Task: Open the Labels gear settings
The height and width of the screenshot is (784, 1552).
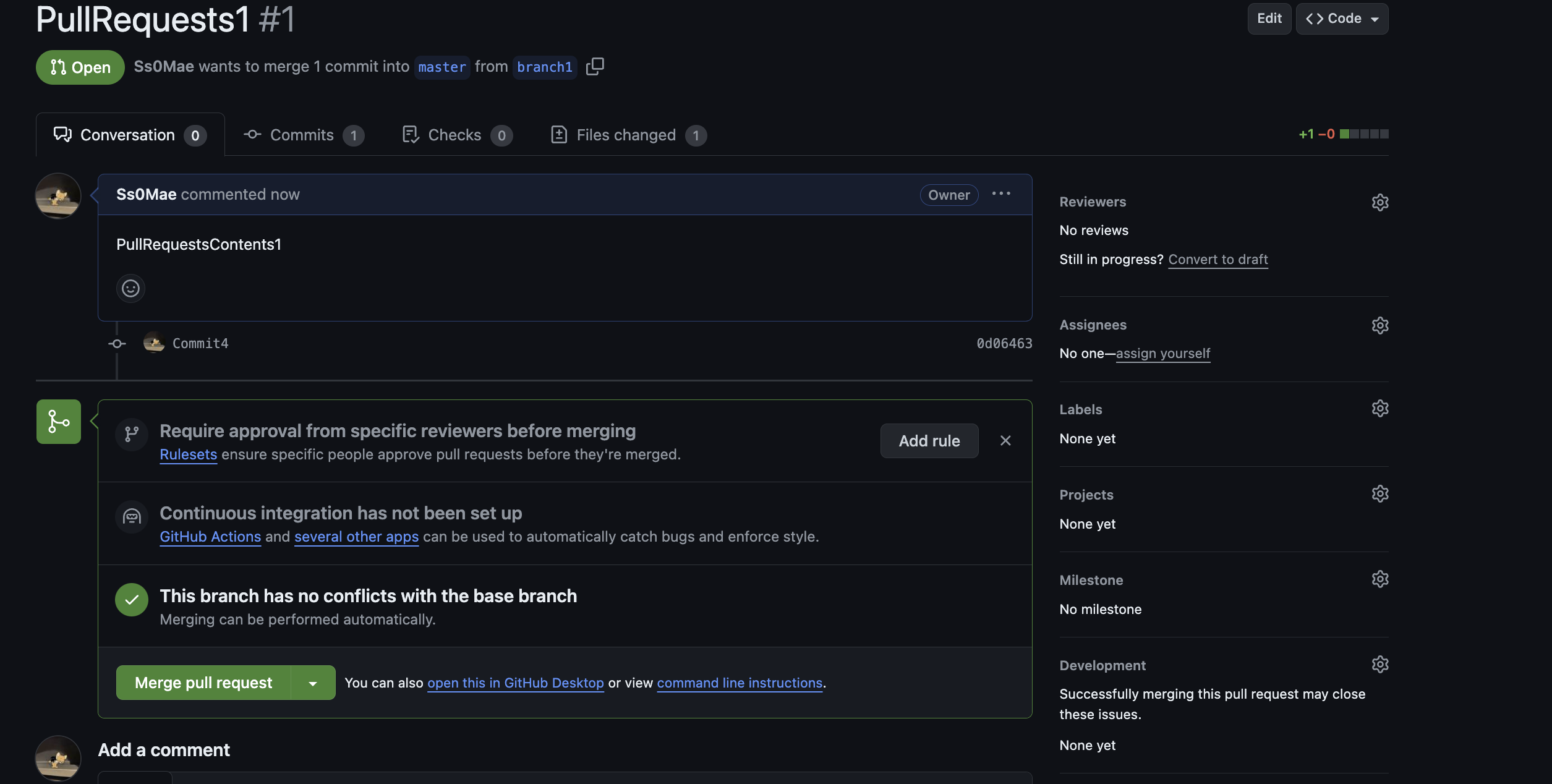Action: [1380, 408]
